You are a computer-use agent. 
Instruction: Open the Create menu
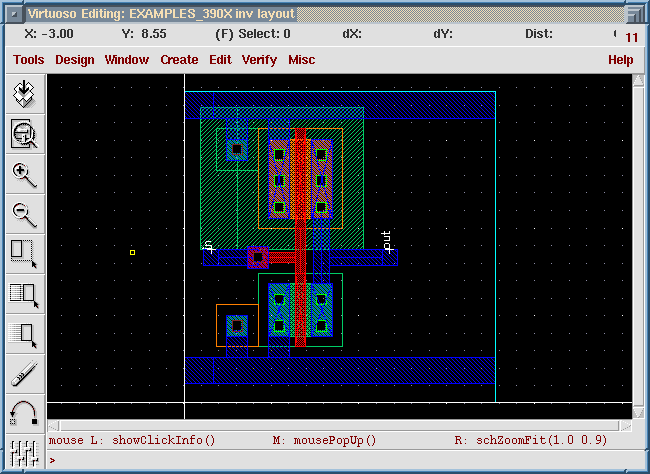[x=179, y=60]
